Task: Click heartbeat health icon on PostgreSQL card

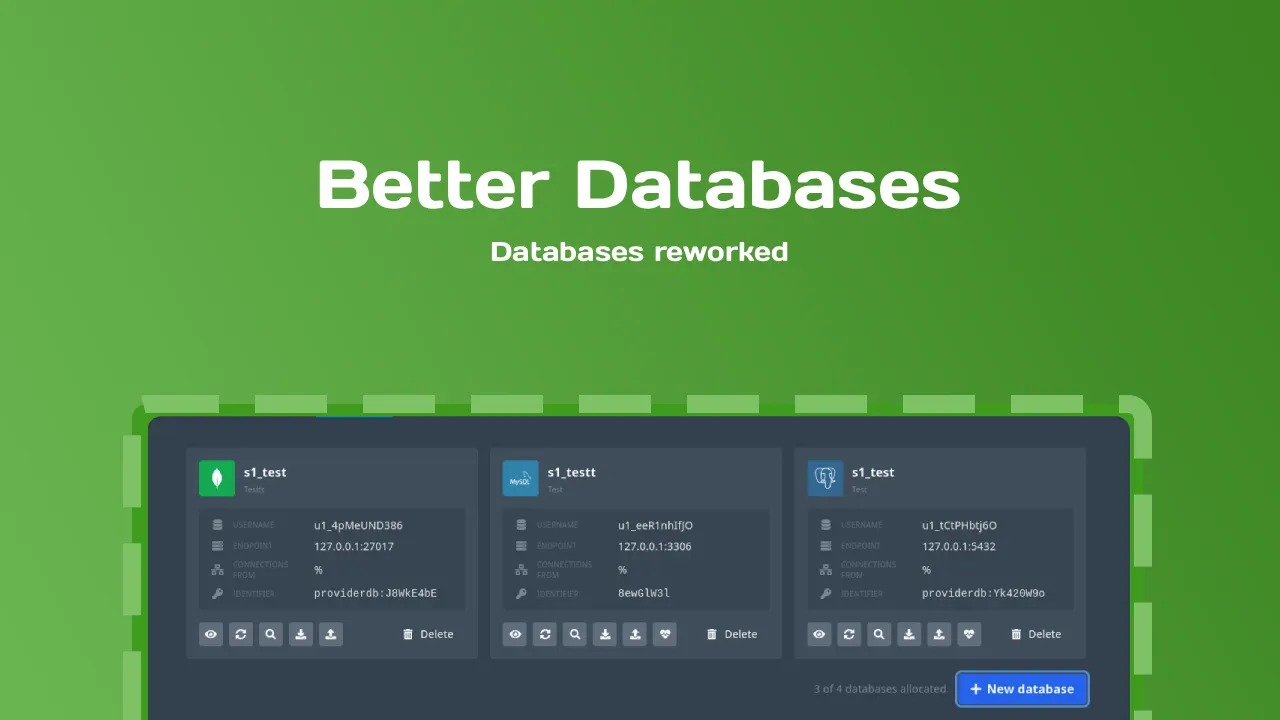Action: (x=969, y=634)
